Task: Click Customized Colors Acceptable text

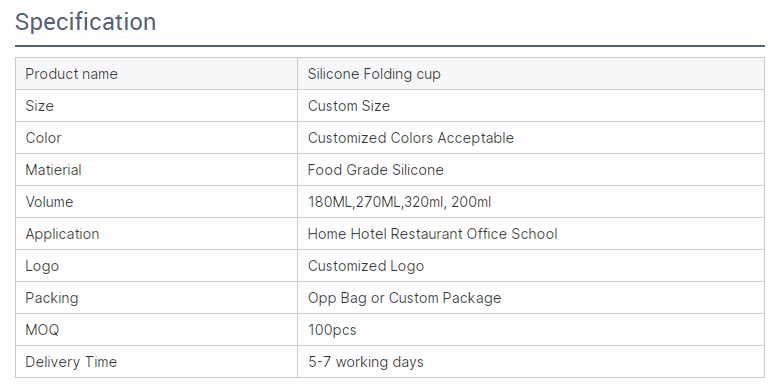Action: click(x=411, y=138)
